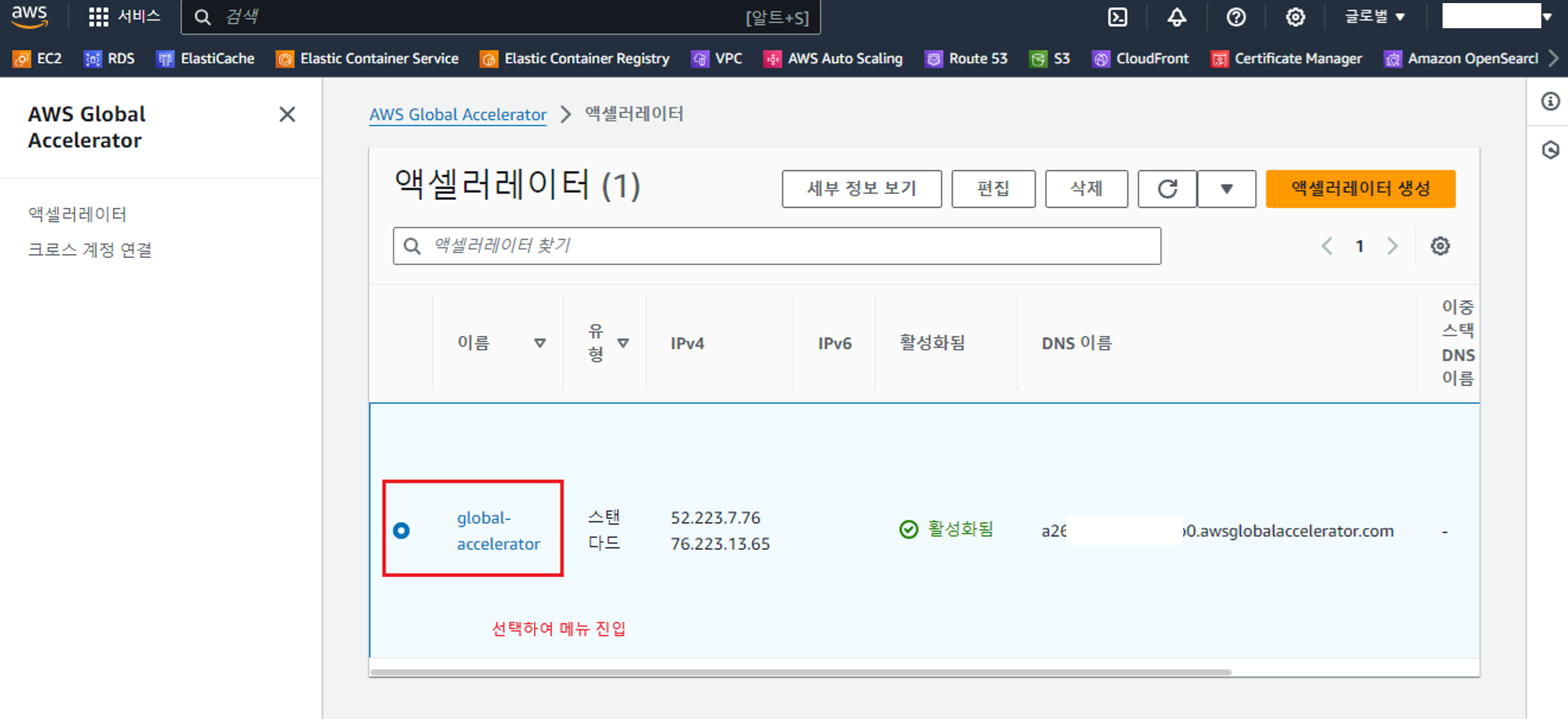This screenshot has width=1568, height=719.
Task: Close the AWS Global Accelerator sidebar
Action: (288, 114)
